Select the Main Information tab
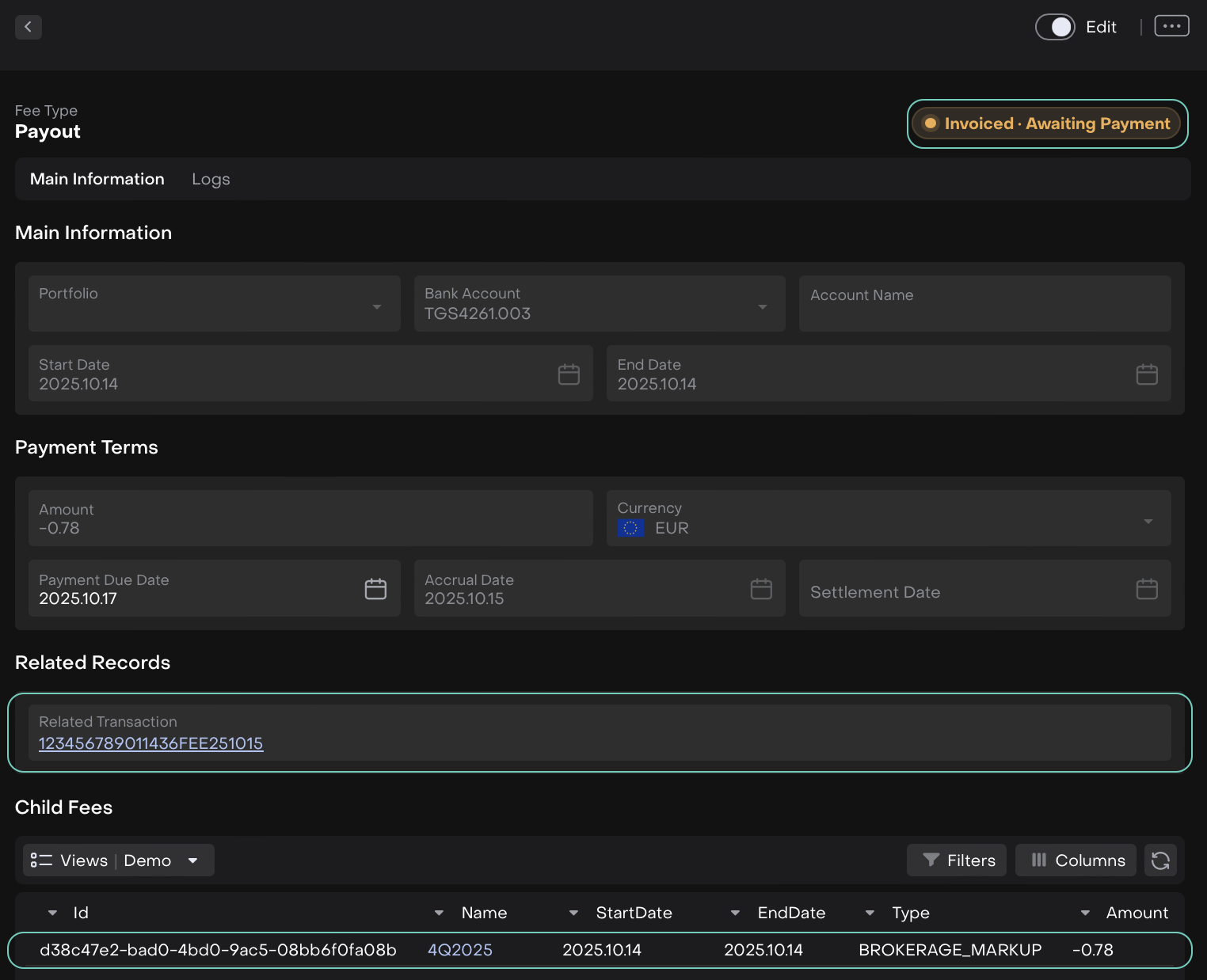Image resolution: width=1207 pixels, height=980 pixels. [97, 180]
